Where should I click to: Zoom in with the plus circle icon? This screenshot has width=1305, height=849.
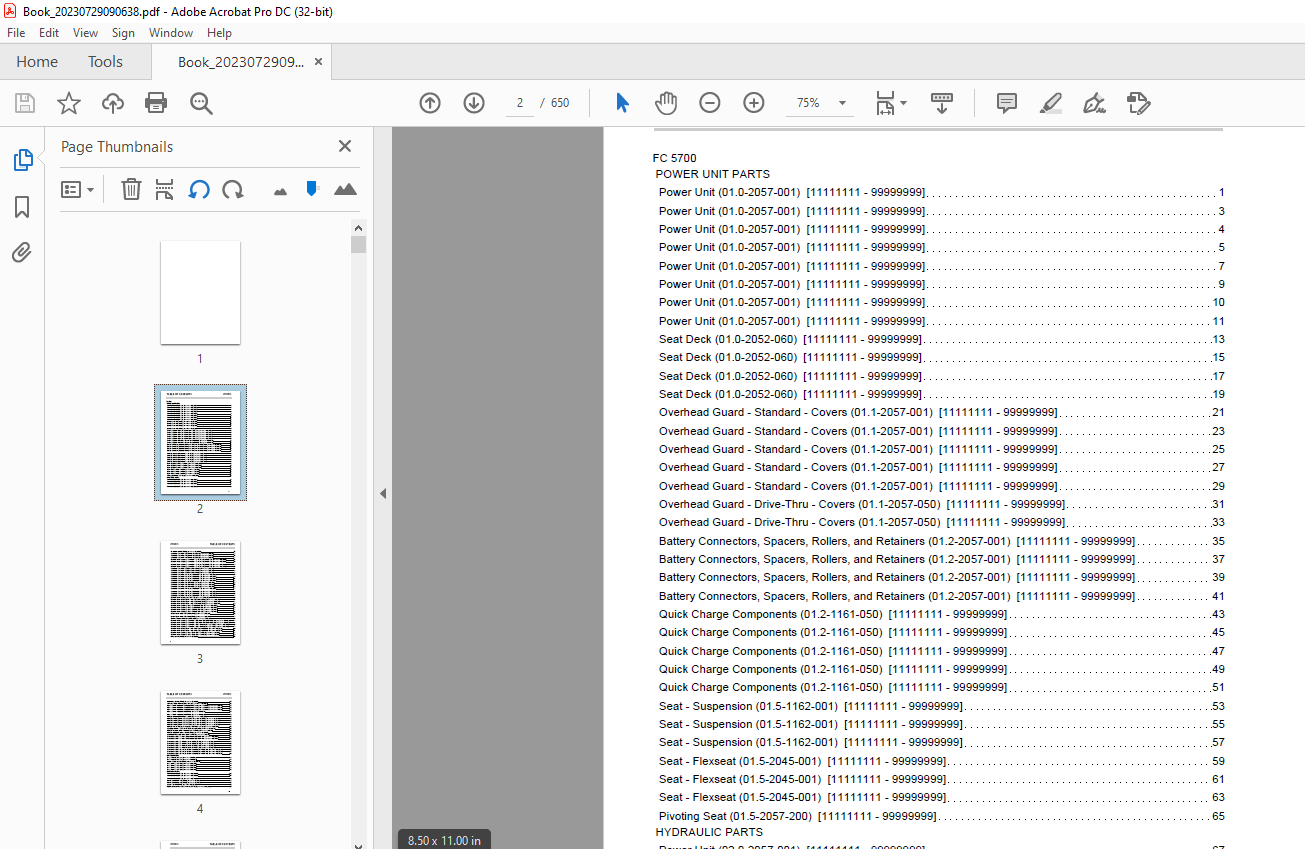pos(754,103)
